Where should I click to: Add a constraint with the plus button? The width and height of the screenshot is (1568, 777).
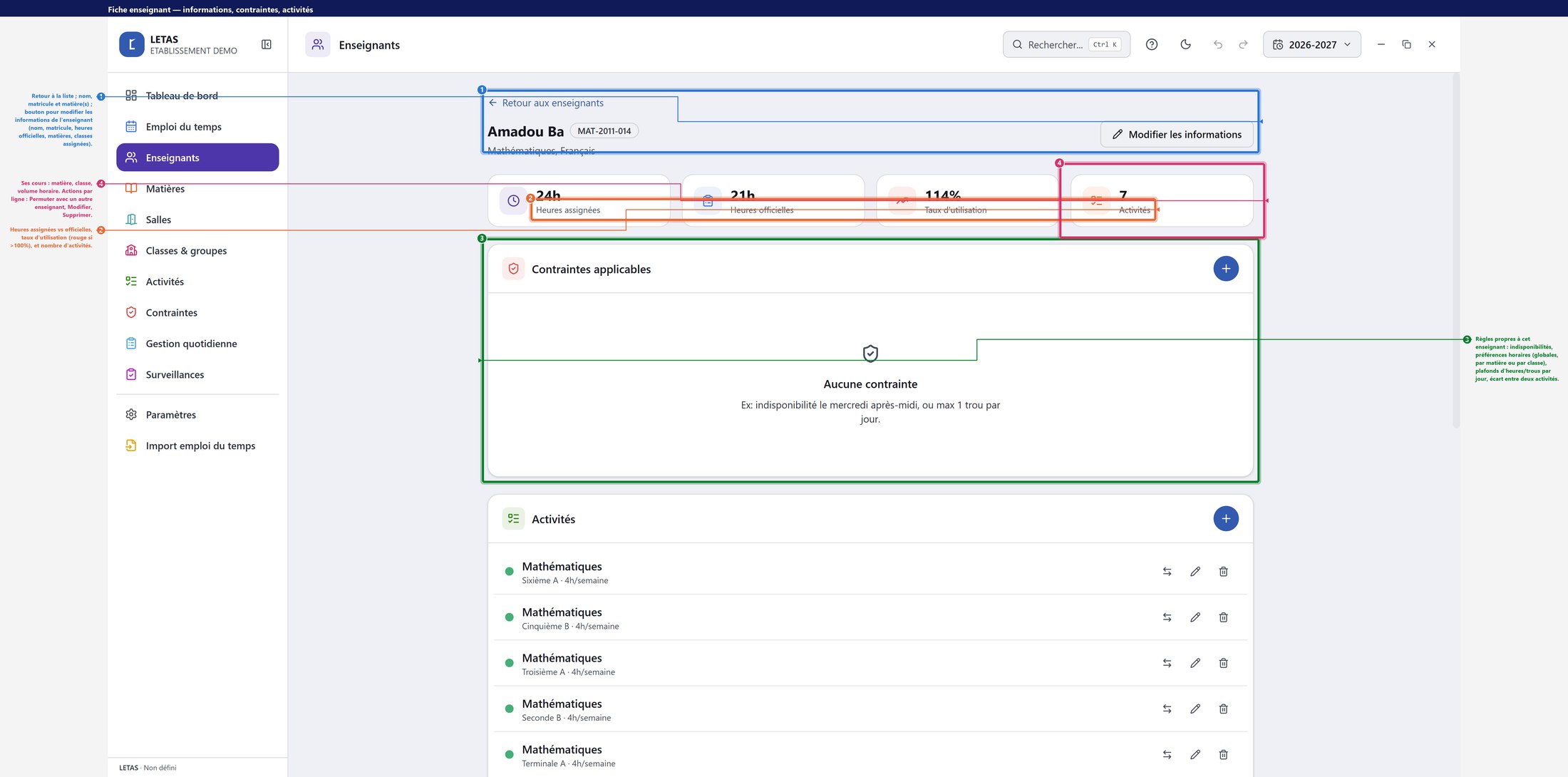(1226, 269)
